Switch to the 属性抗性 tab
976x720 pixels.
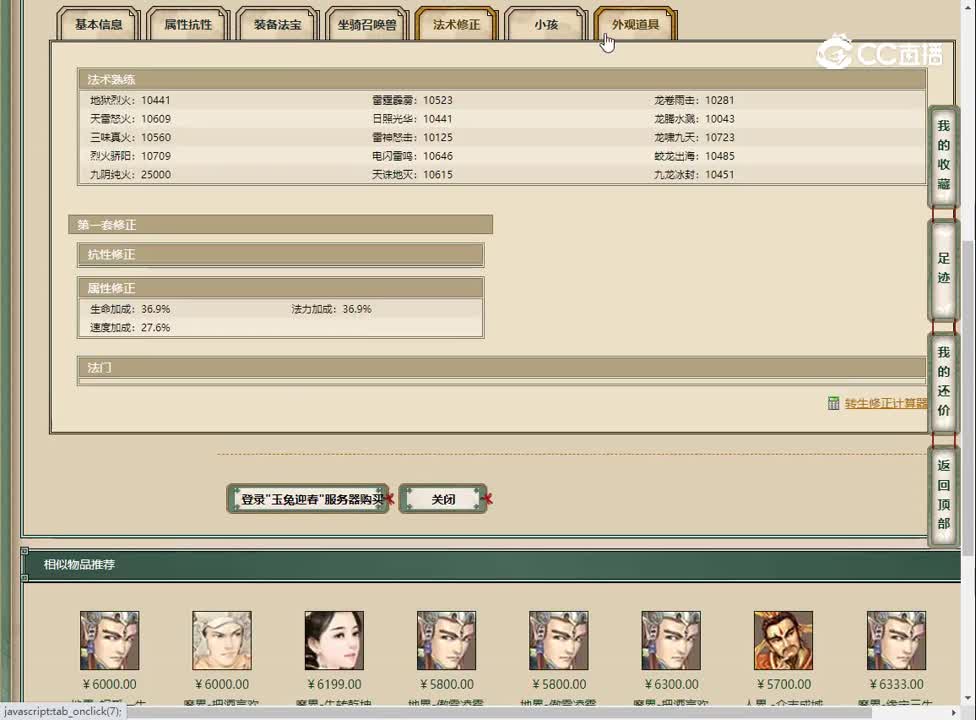tap(188, 25)
